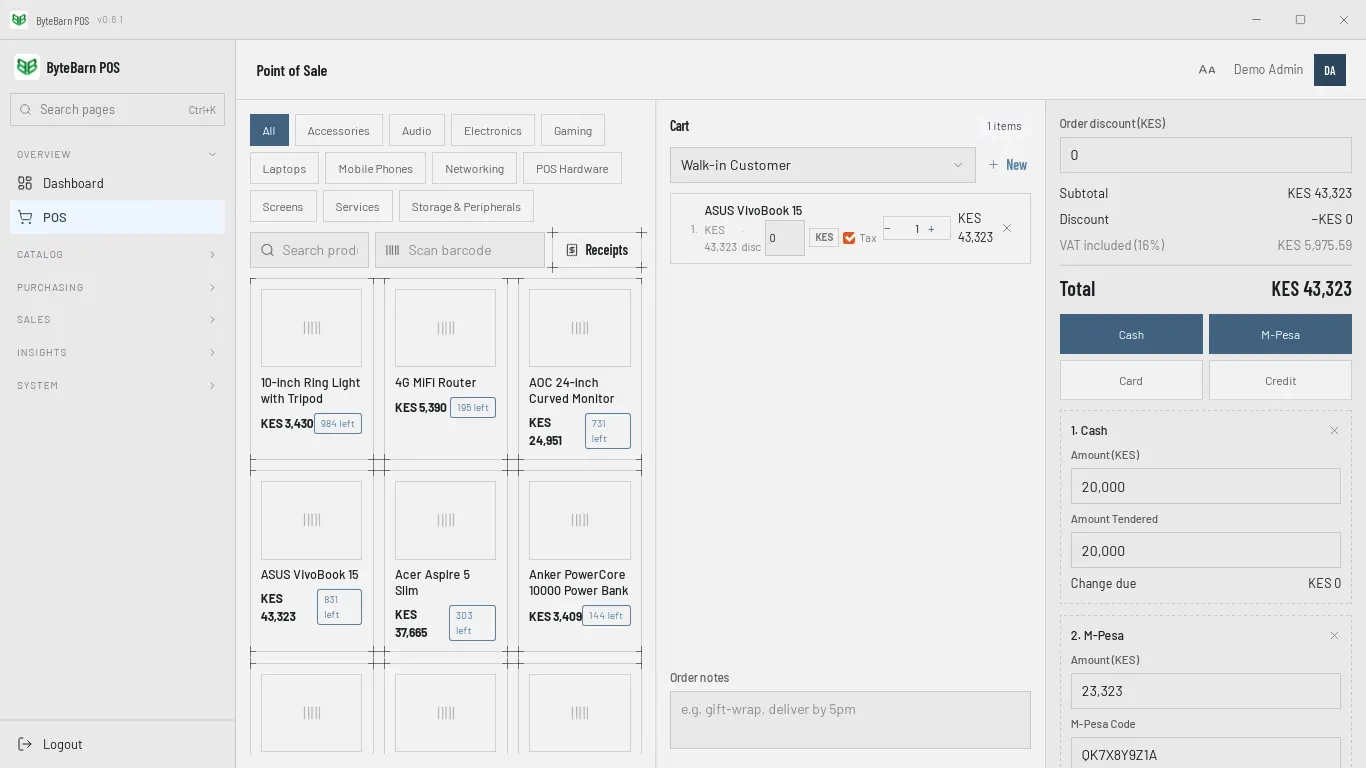The image size is (1366, 768).
Task: Click the magnifier icon in product search
Action: [x=268, y=250]
